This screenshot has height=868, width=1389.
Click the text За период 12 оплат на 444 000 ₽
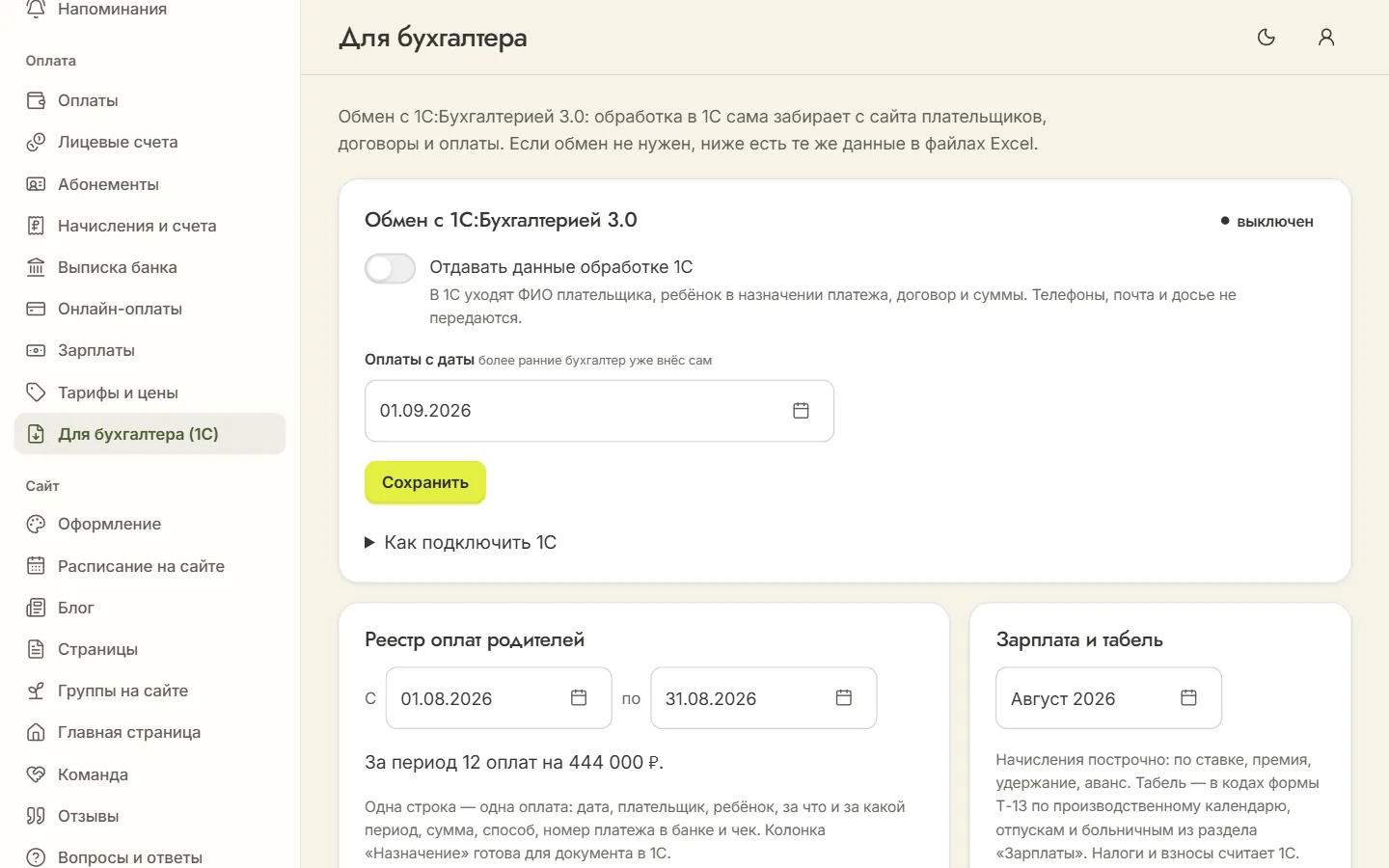point(514,762)
